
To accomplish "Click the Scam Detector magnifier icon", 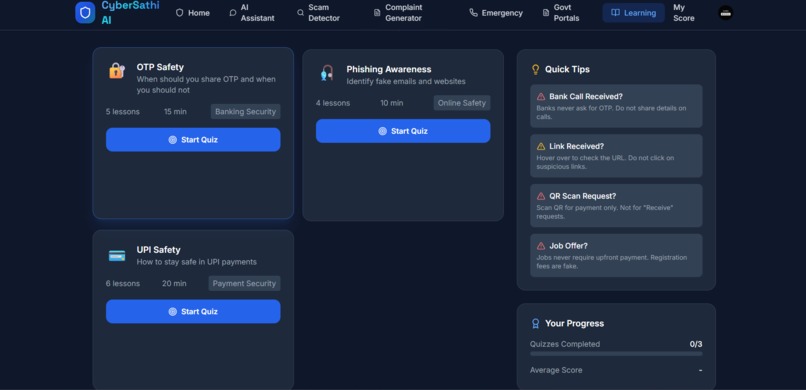I will tap(300, 13).
